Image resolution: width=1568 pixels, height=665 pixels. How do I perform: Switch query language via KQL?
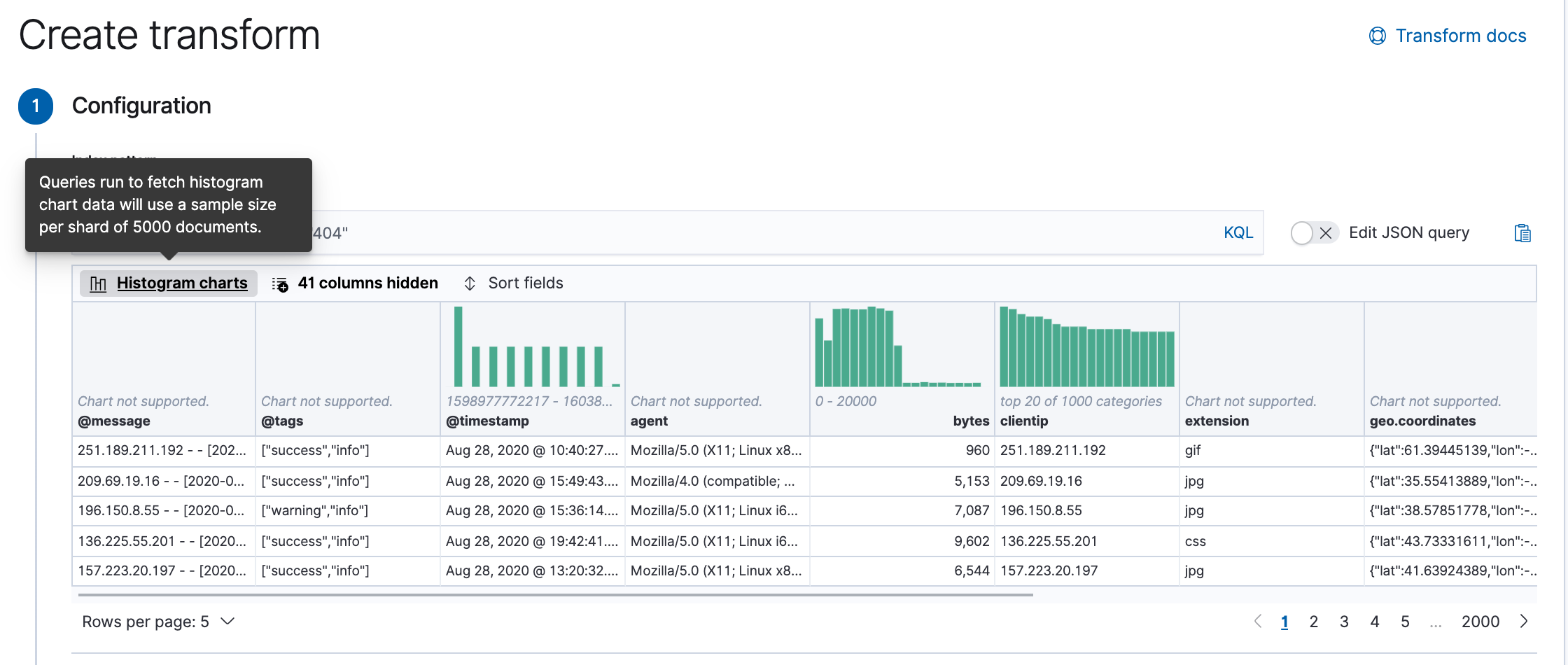[1238, 233]
